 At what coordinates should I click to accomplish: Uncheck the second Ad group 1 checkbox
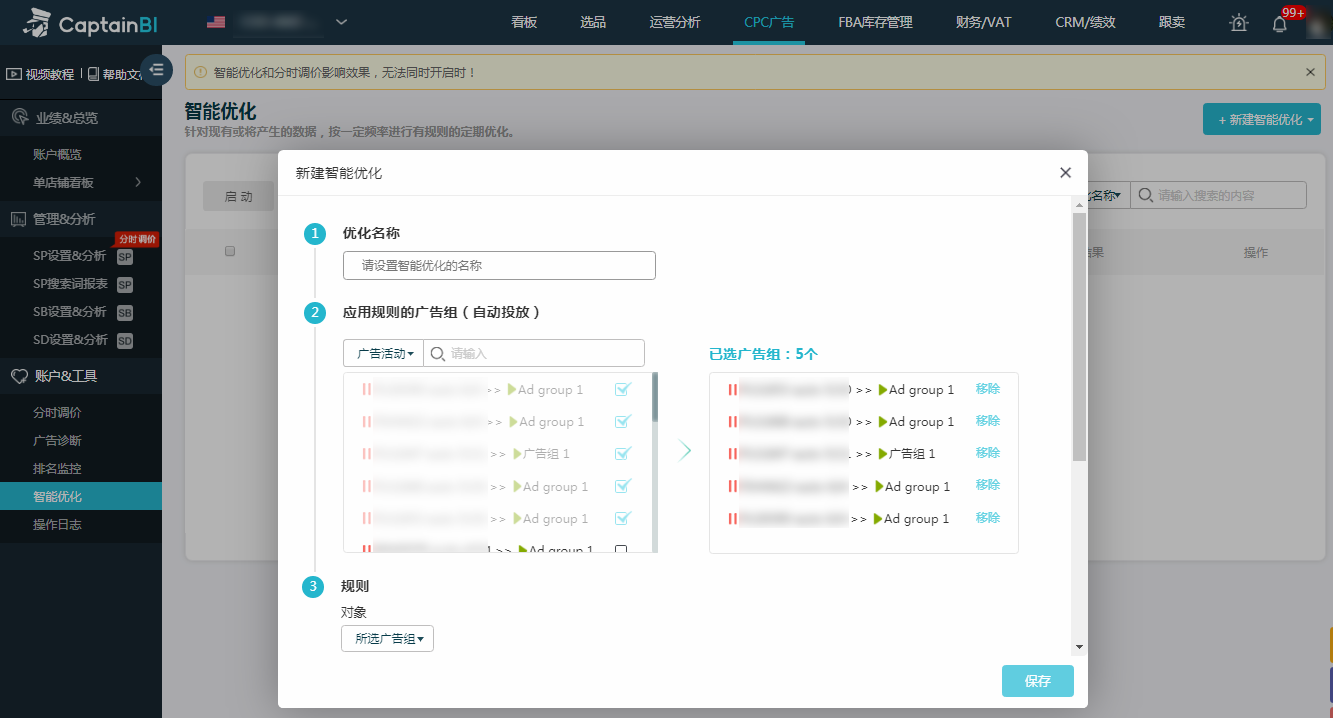[x=623, y=421]
